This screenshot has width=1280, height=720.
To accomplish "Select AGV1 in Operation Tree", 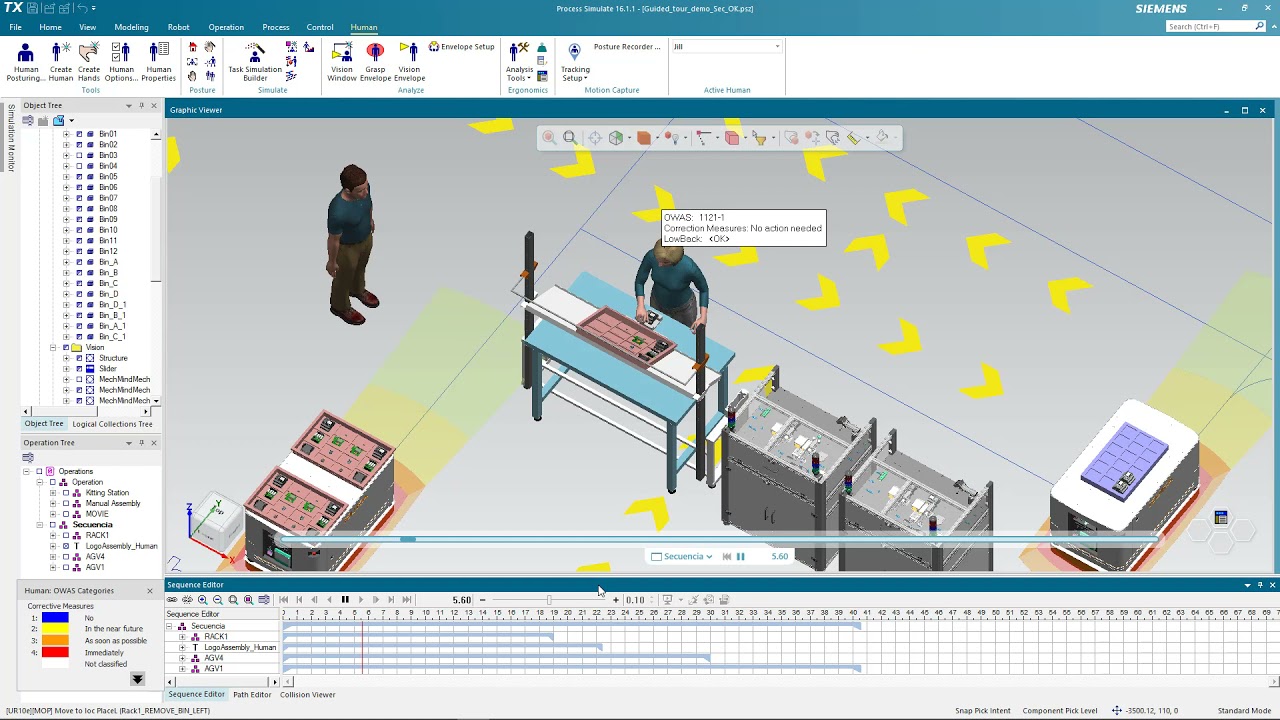I will [x=95, y=567].
